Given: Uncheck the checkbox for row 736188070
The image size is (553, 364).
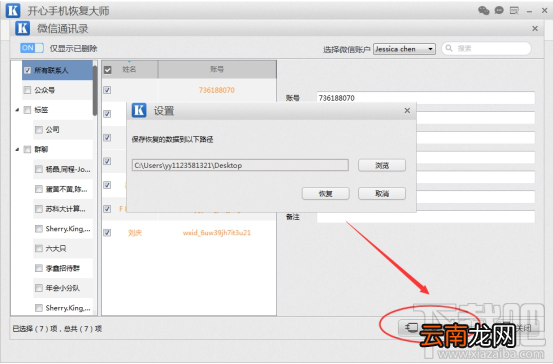Looking at the screenshot, I should [107, 90].
